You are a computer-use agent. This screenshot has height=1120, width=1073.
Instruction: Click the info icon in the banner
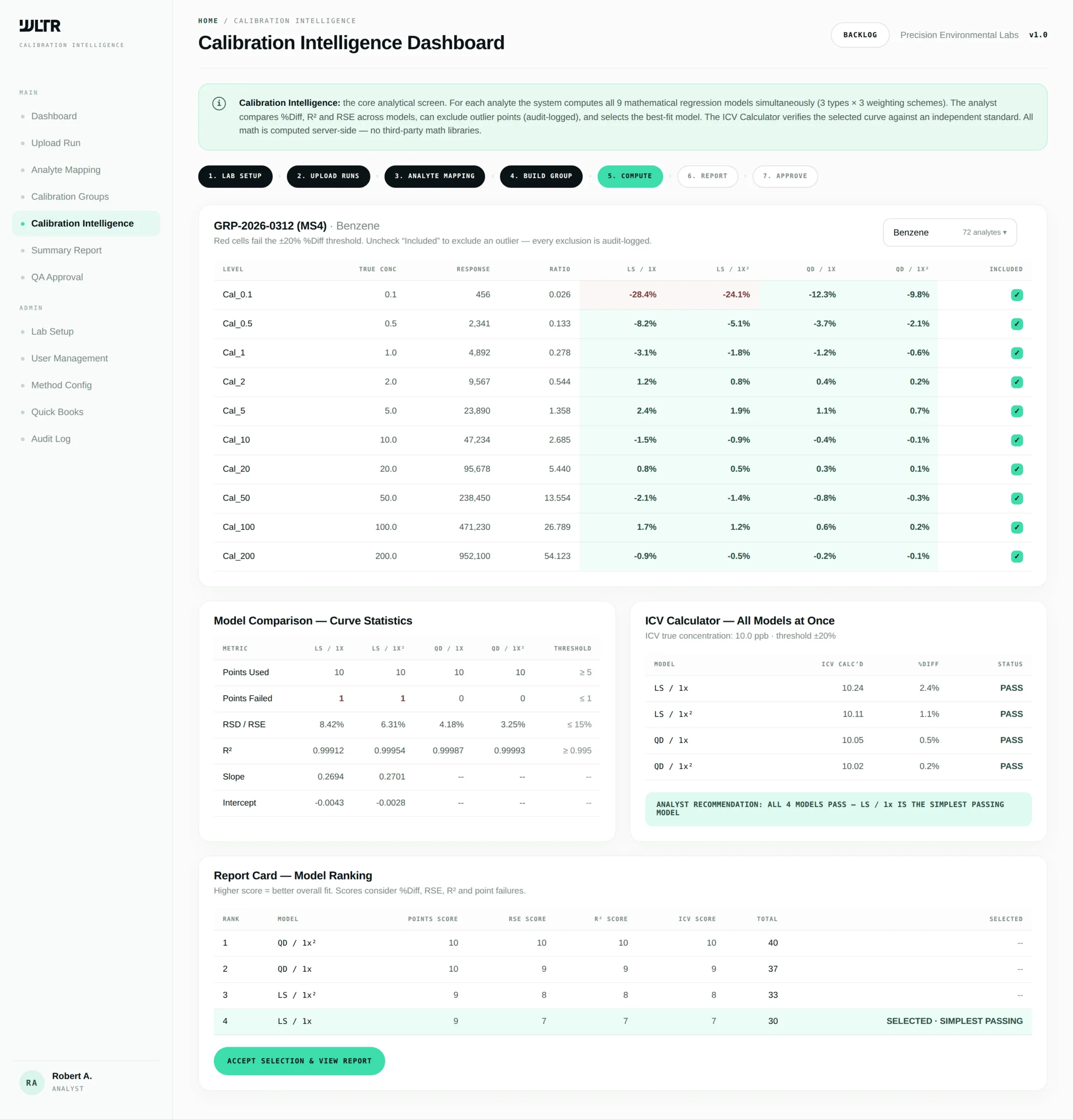pos(219,103)
